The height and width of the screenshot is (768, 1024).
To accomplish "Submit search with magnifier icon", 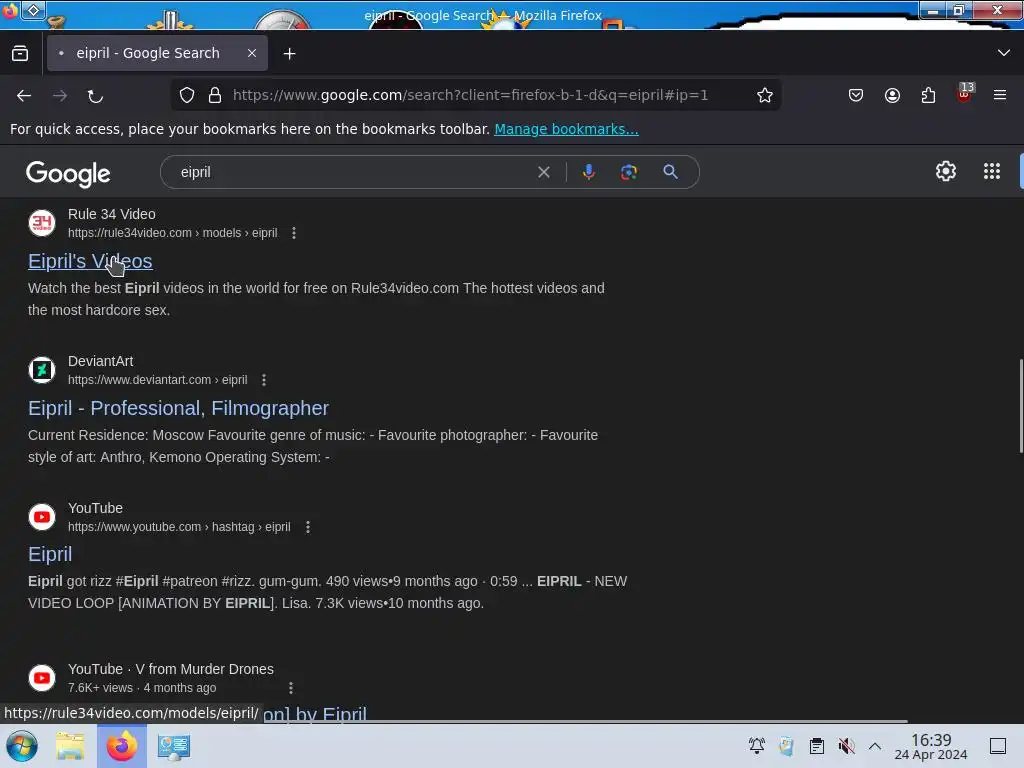I will pos(670,172).
